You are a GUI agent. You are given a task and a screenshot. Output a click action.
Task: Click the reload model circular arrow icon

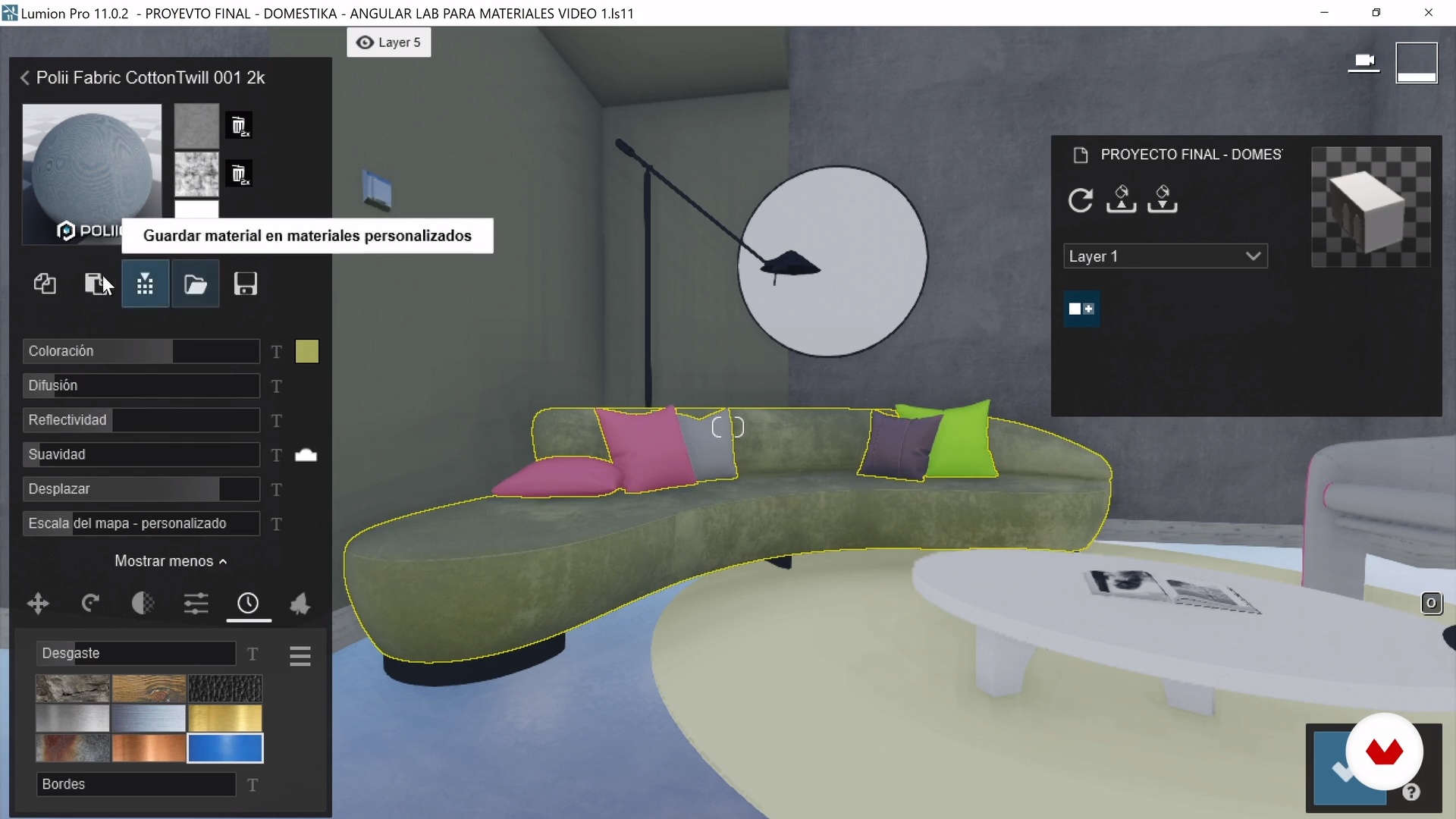click(x=1081, y=200)
